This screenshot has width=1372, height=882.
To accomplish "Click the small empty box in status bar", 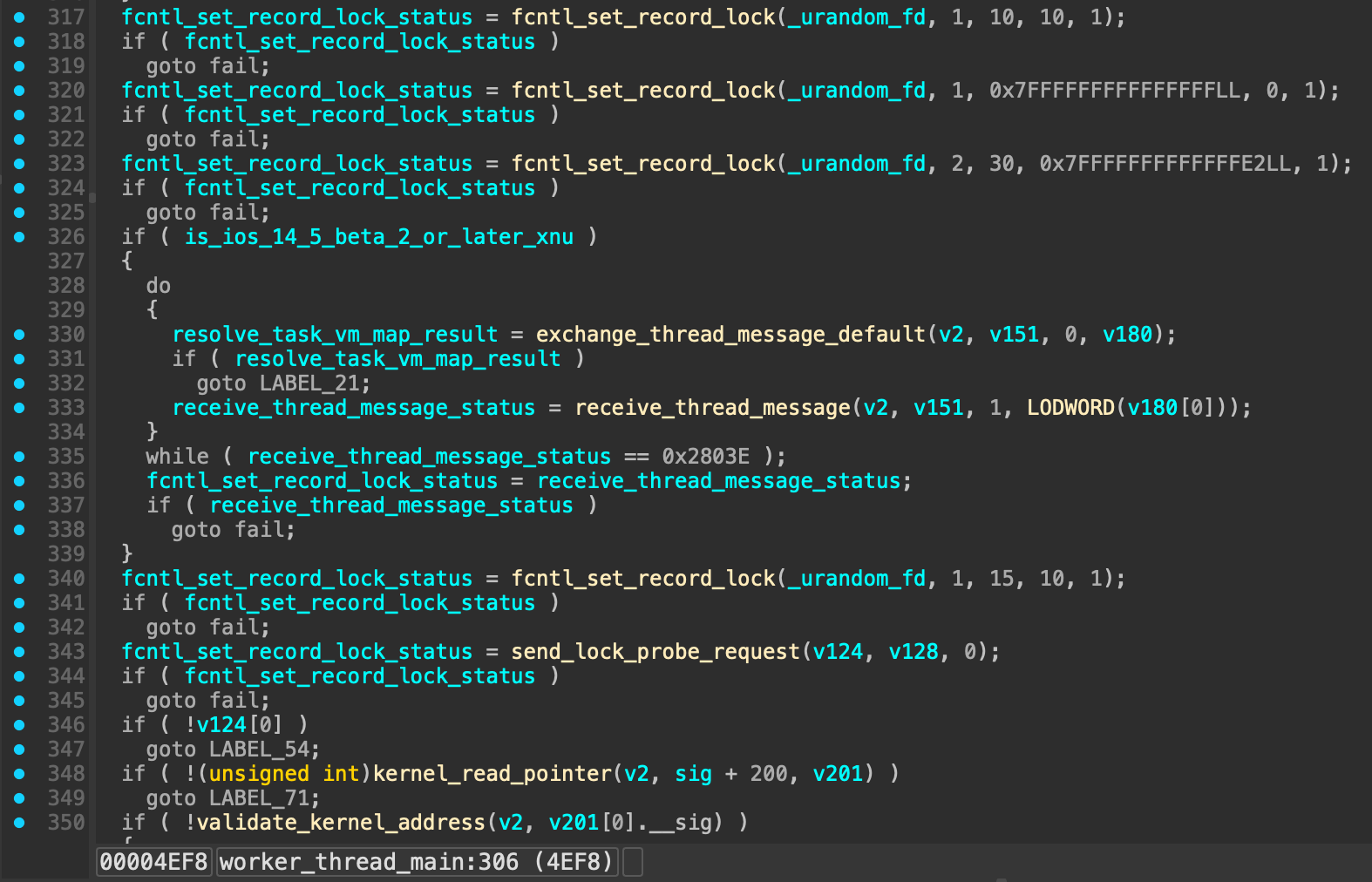I will click(x=634, y=862).
